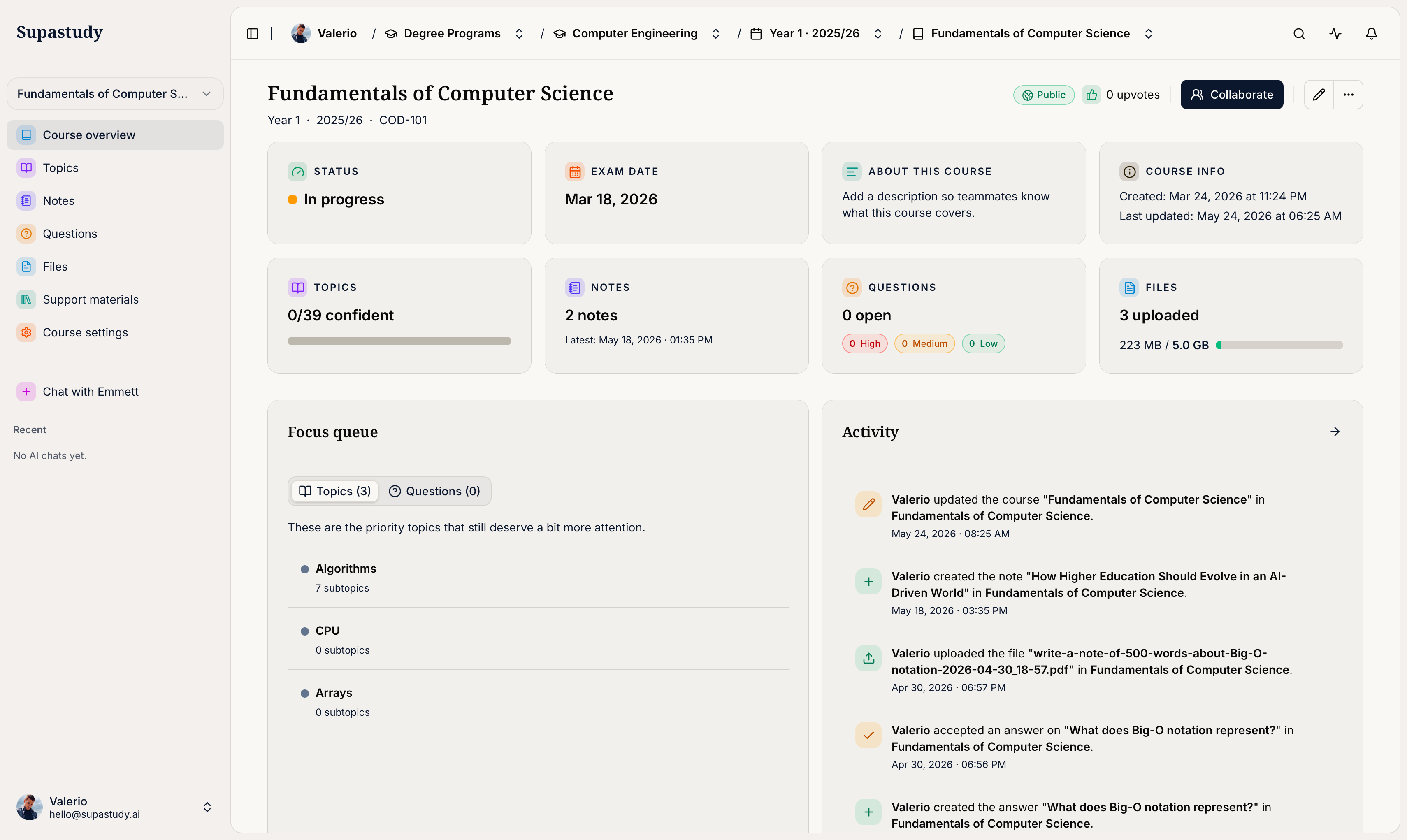Start Chat with Emmett

tap(115, 392)
